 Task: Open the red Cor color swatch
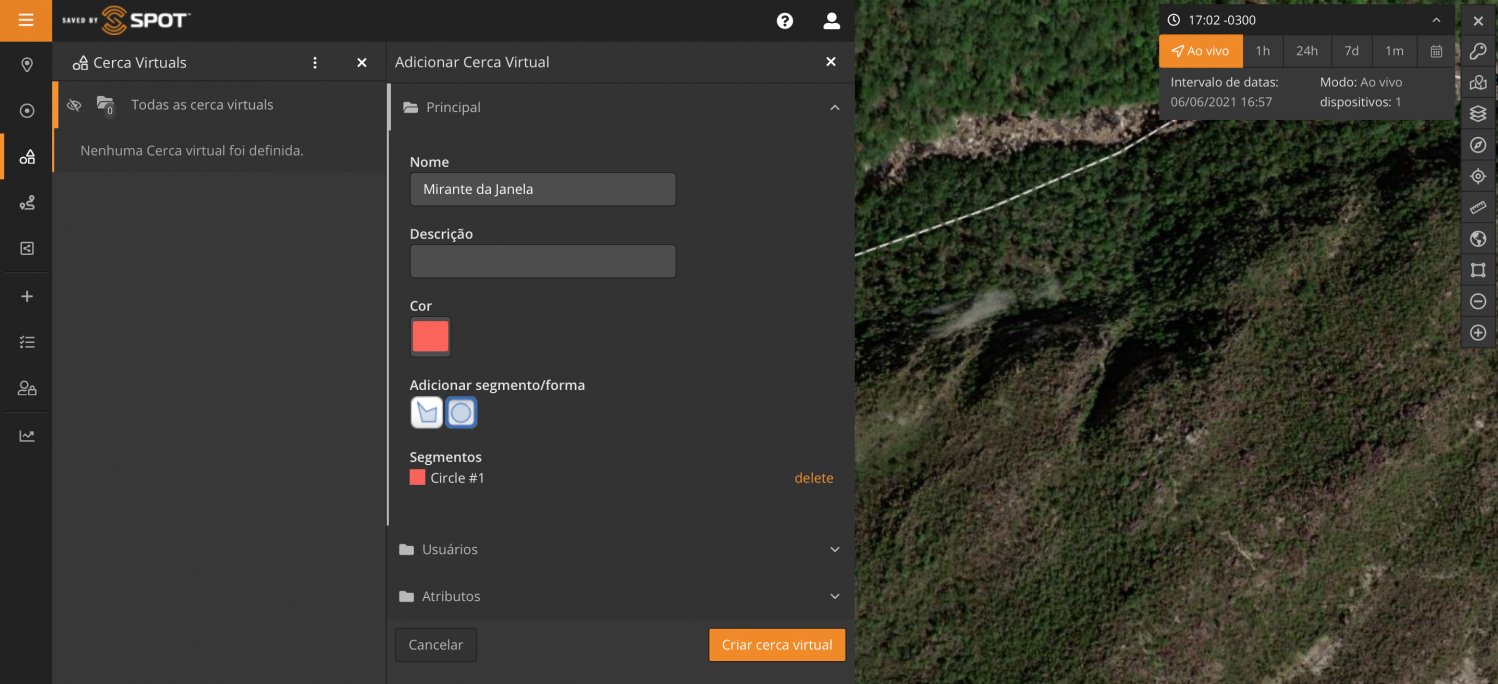[x=431, y=337]
